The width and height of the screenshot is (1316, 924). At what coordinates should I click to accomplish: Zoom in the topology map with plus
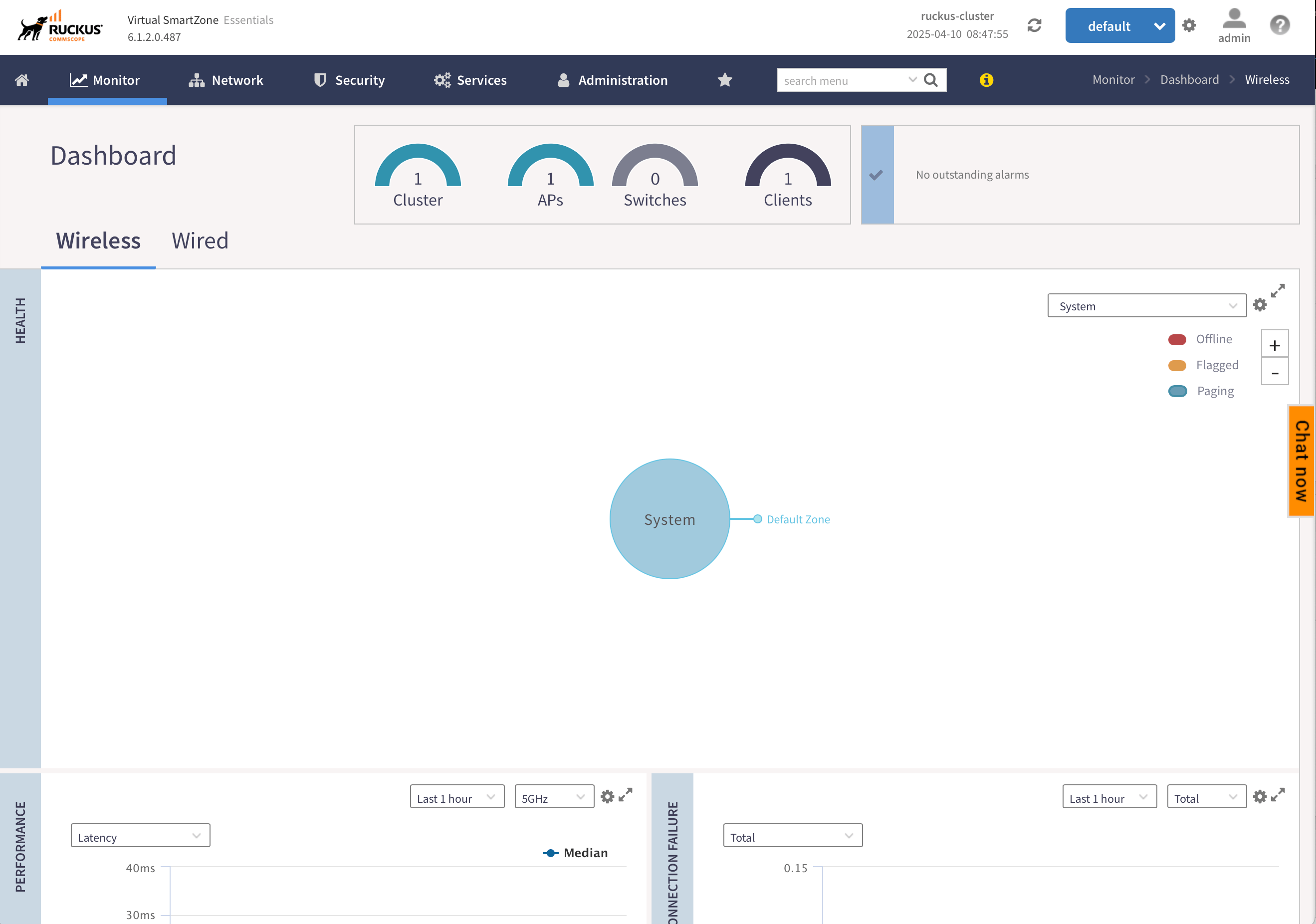tap(1274, 345)
